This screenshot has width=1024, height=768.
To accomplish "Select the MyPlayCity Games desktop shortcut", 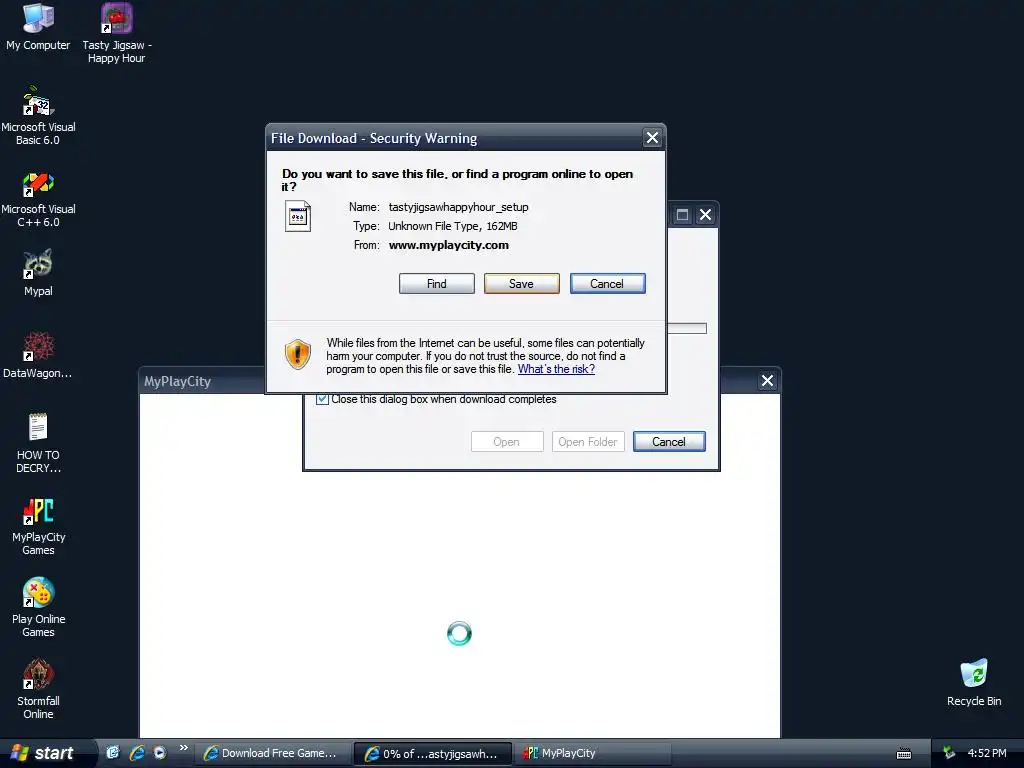I will (x=38, y=525).
